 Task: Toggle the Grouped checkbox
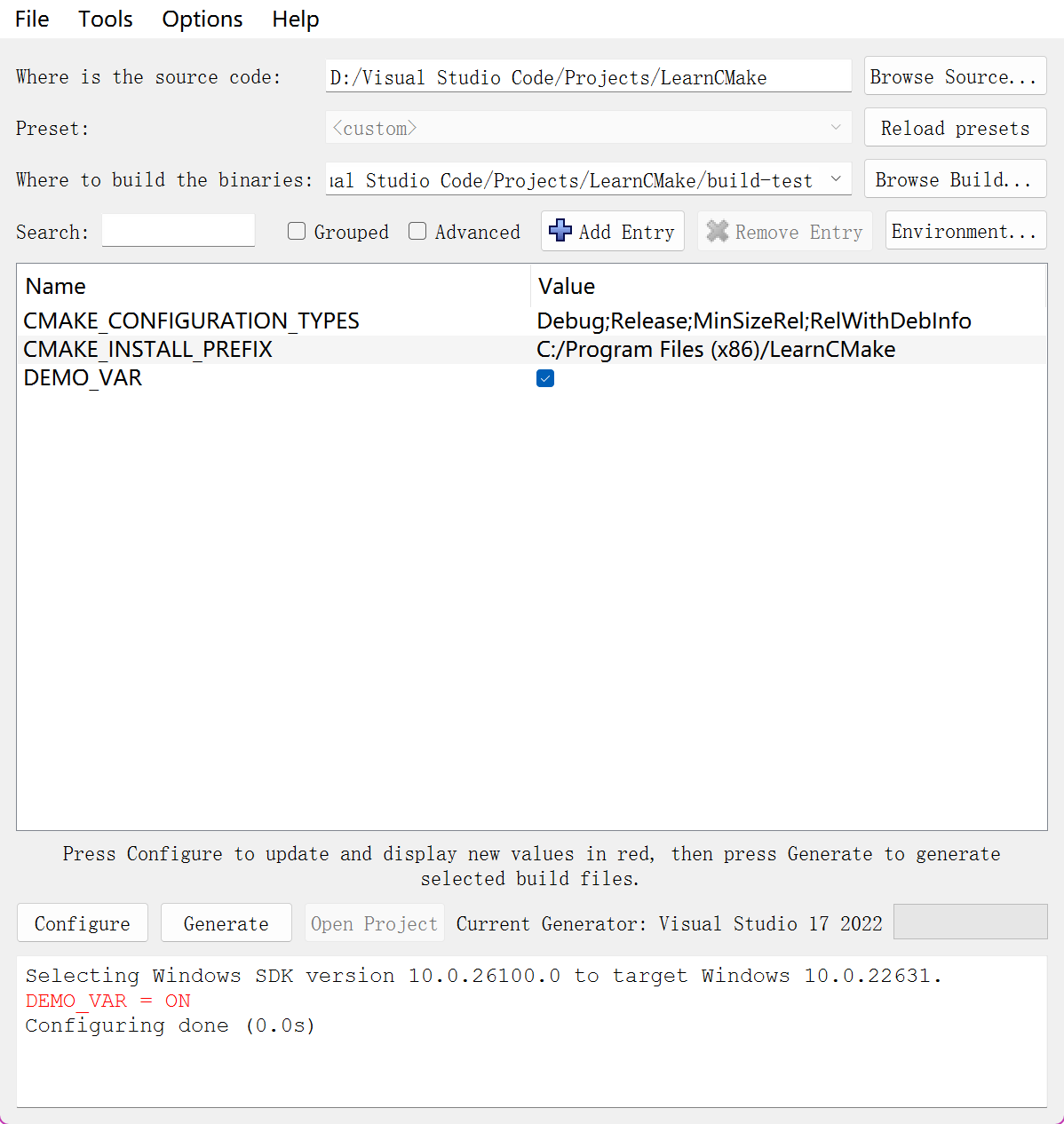point(297,232)
